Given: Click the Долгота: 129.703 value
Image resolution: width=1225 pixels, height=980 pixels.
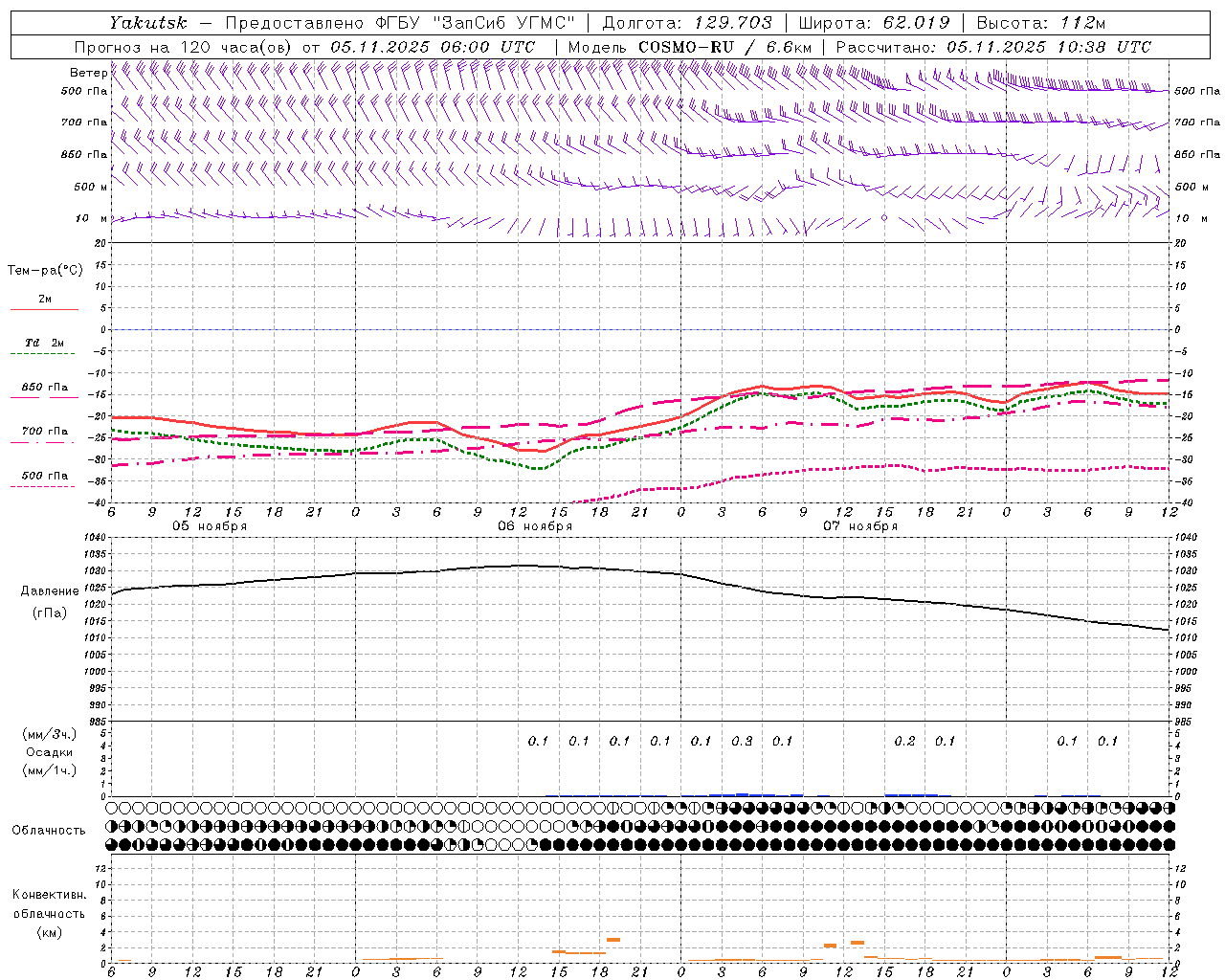Looking at the screenshot, I should [687, 23].
